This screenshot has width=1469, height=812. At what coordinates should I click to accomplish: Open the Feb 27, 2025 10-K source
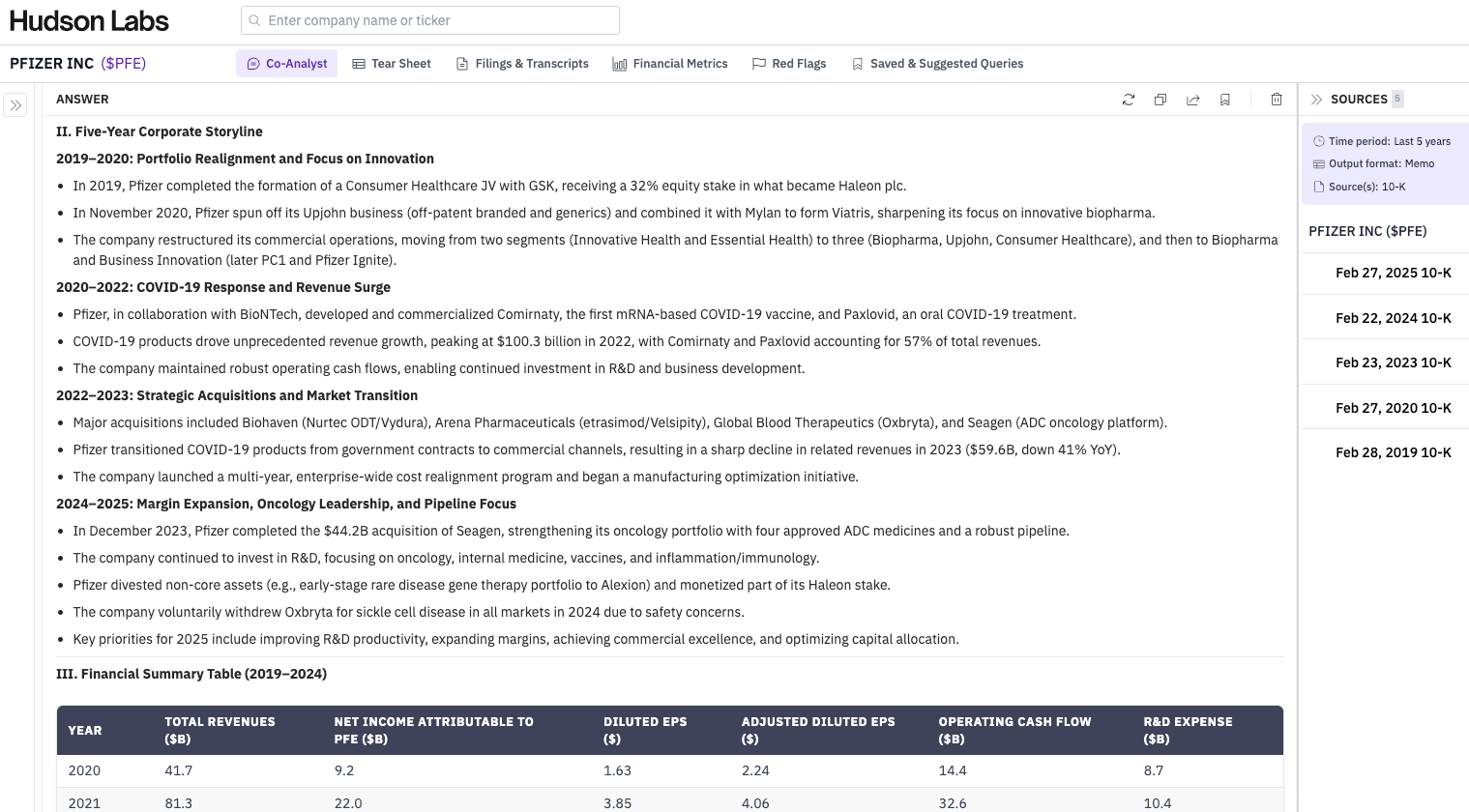tap(1393, 274)
